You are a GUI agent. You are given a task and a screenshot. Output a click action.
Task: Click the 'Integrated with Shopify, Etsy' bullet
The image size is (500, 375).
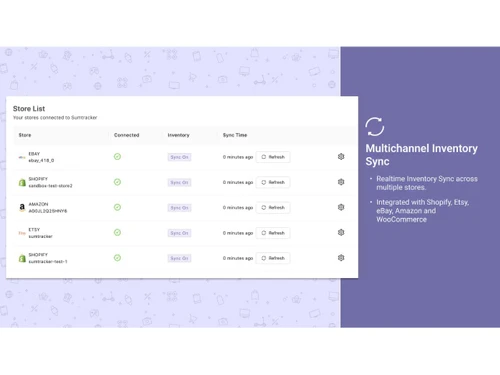[423, 211]
